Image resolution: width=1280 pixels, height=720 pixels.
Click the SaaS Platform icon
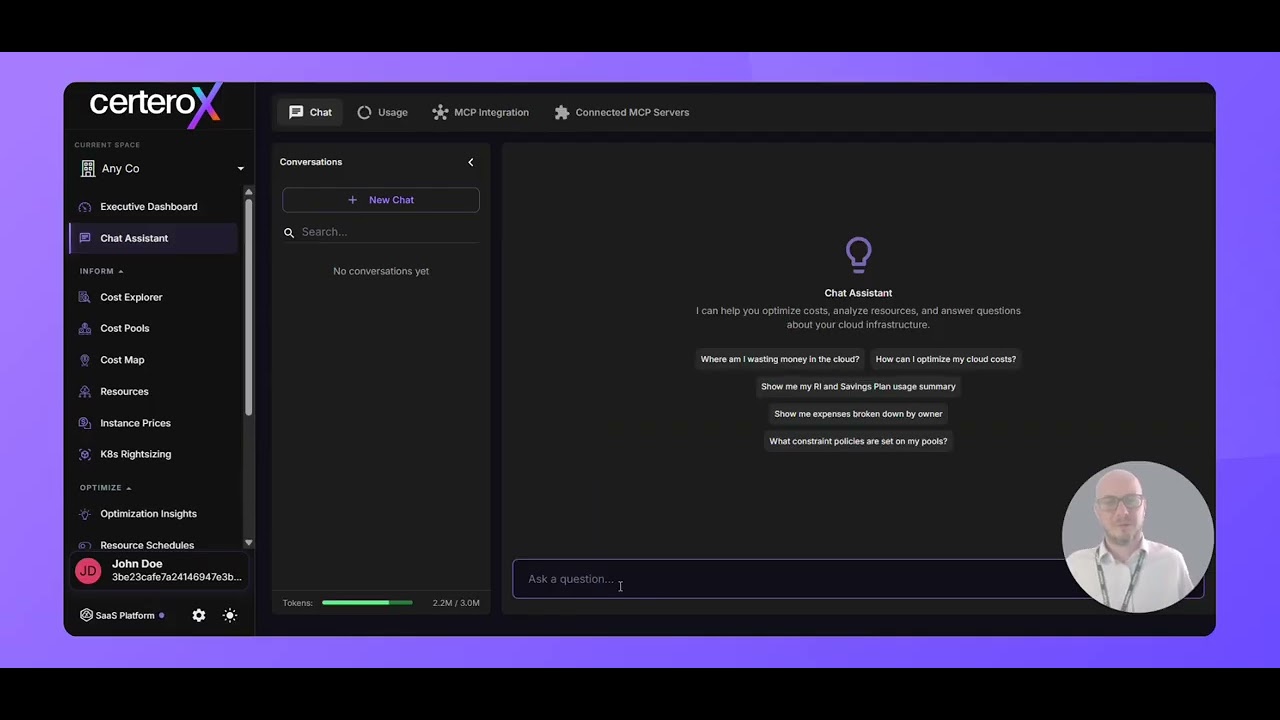coord(86,615)
